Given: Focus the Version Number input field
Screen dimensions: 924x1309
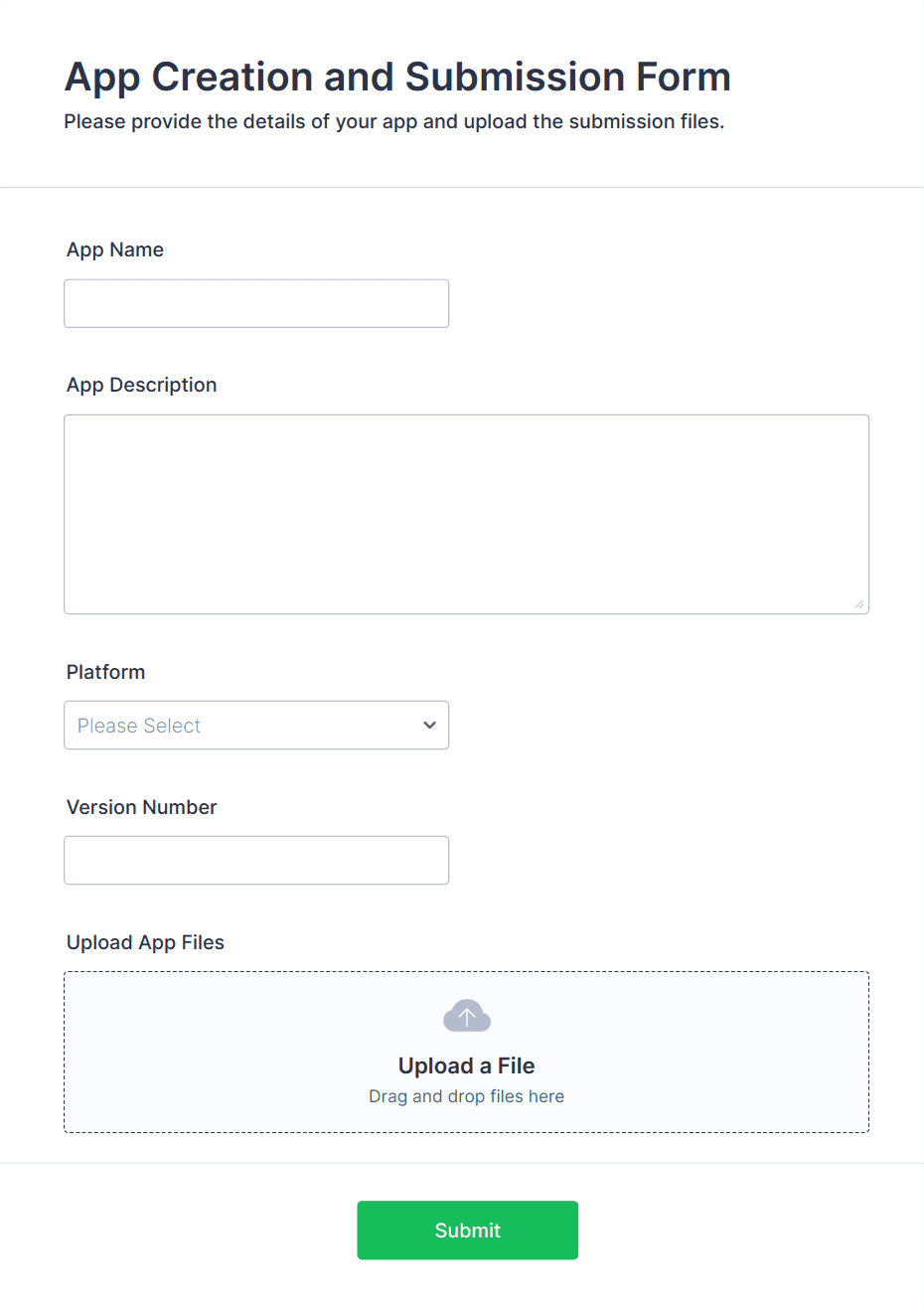Looking at the screenshot, I should click(x=256, y=860).
